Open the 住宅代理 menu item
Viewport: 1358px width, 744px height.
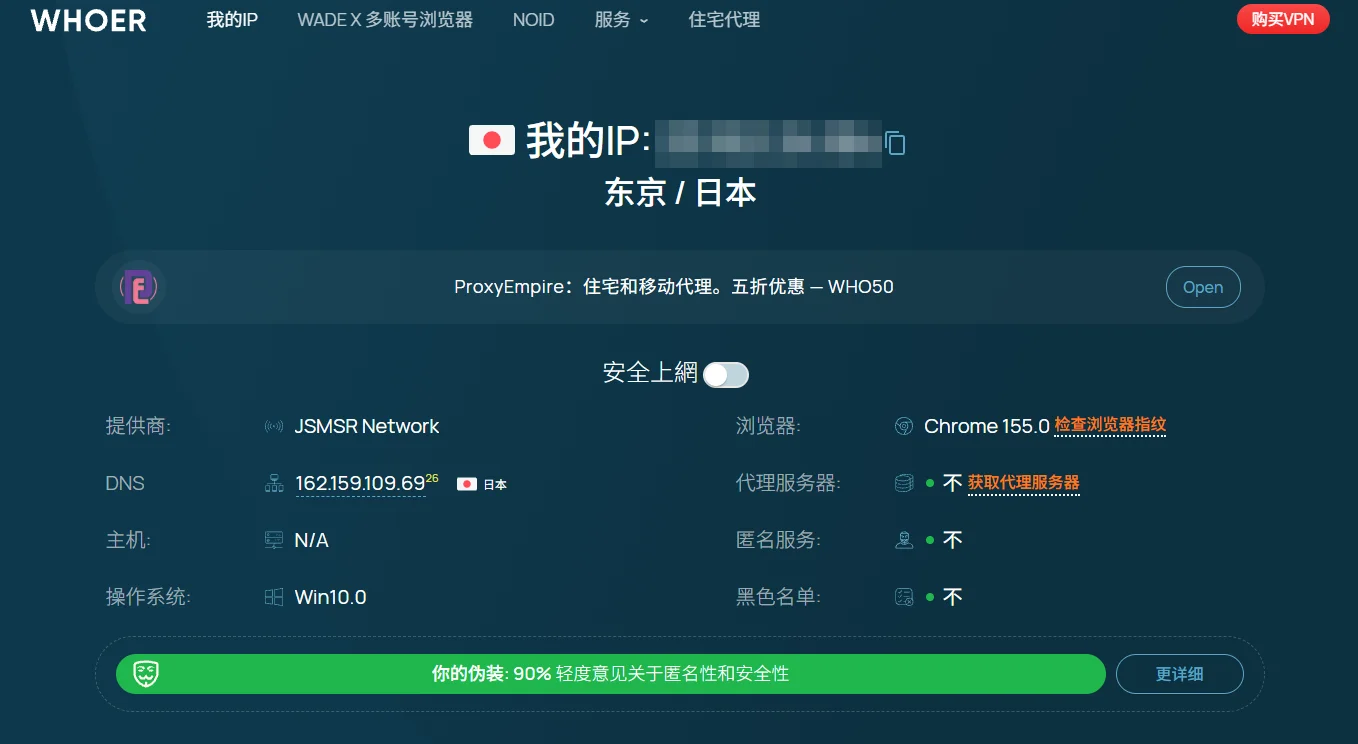coord(724,20)
